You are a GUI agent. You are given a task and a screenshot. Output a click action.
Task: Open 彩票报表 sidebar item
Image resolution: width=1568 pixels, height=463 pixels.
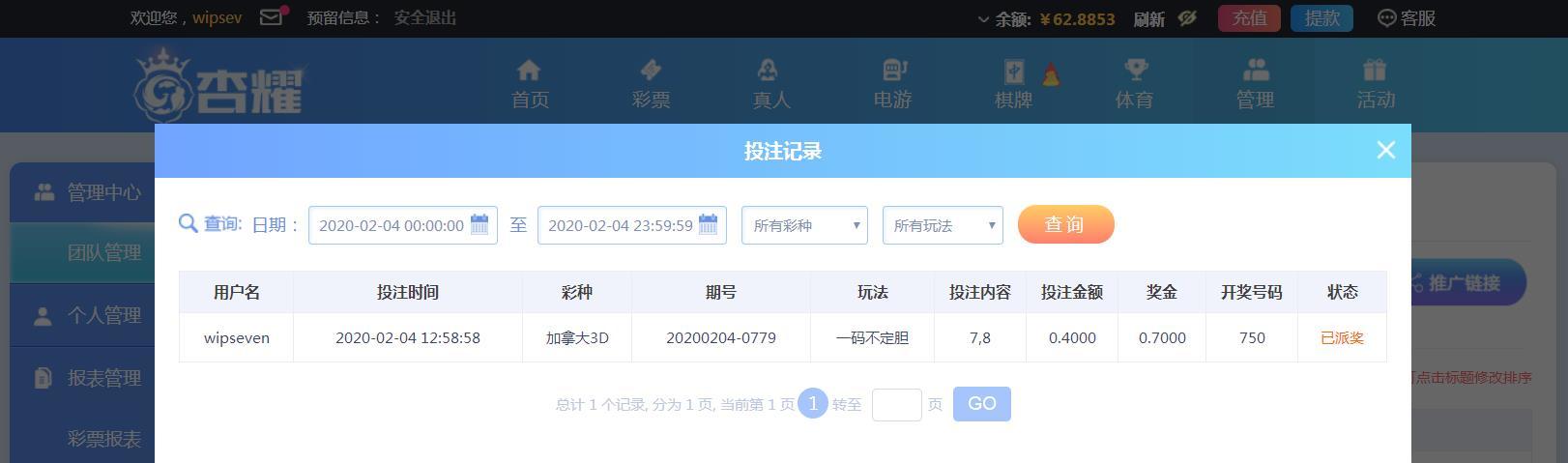[x=82, y=439]
